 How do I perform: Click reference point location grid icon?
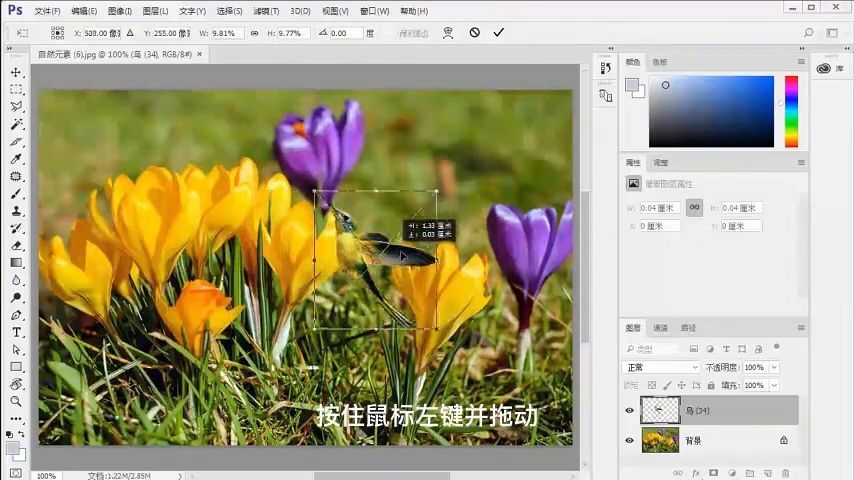click(x=57, y=33)
